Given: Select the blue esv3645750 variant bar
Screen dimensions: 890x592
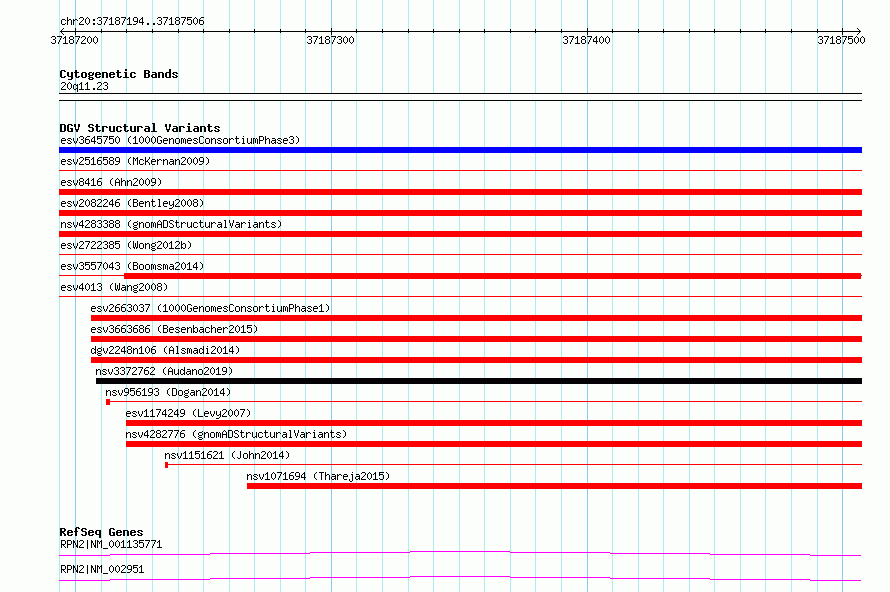Looking at the screenshot, I should [x=460, y=150].
